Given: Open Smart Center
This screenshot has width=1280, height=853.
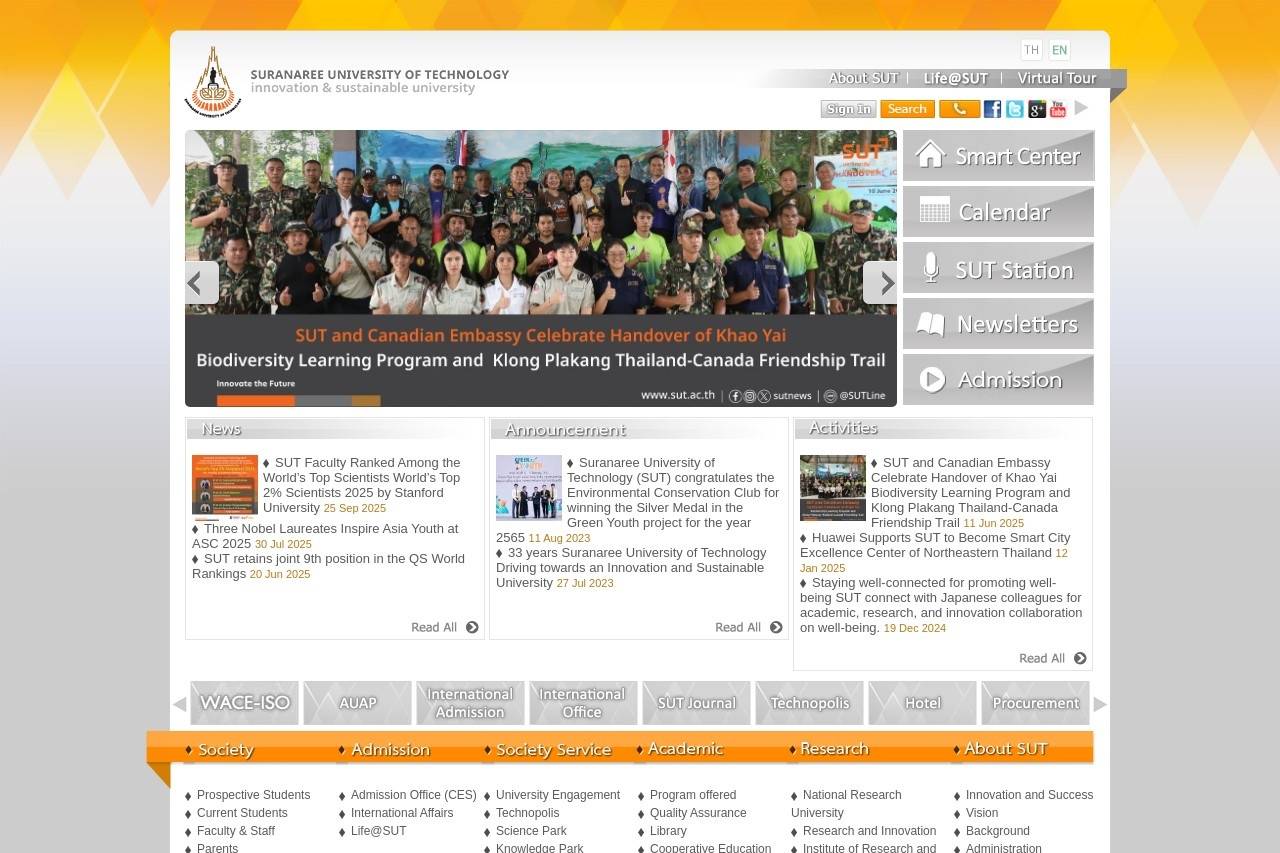Looking at the screenshot, I should 998,156.
